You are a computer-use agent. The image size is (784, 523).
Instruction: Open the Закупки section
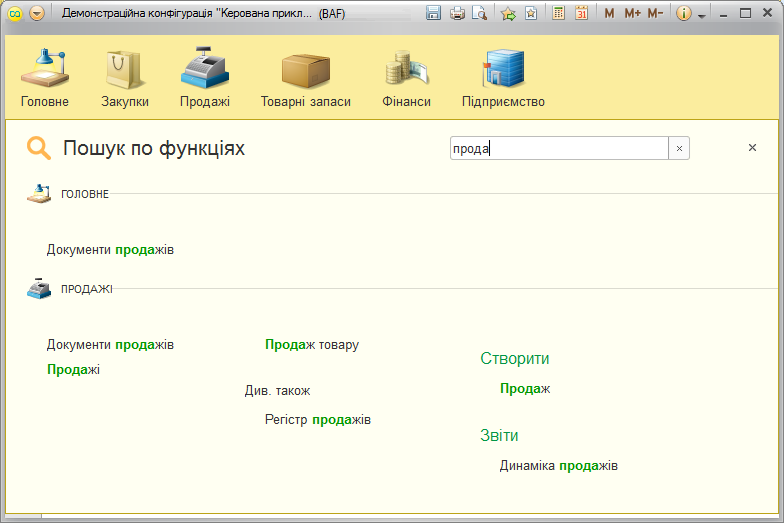(124, 78)
